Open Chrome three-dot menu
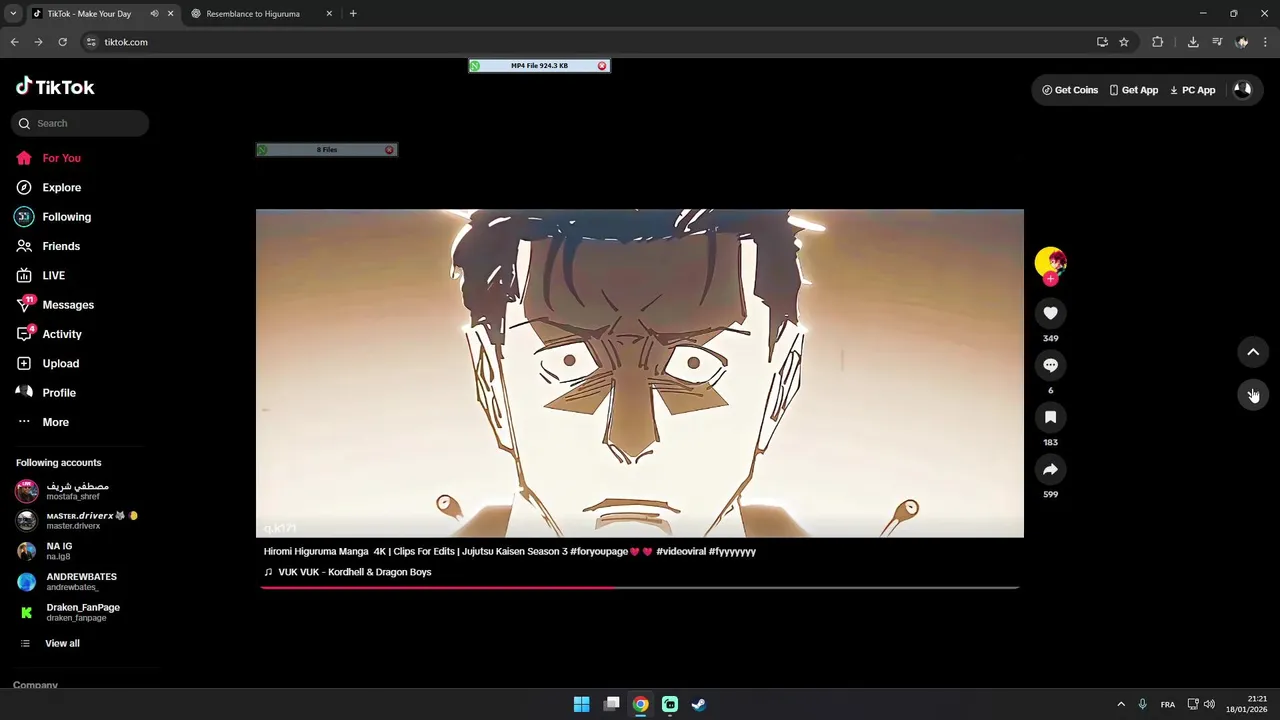 pyautogui.click(x=1265, y=42)
